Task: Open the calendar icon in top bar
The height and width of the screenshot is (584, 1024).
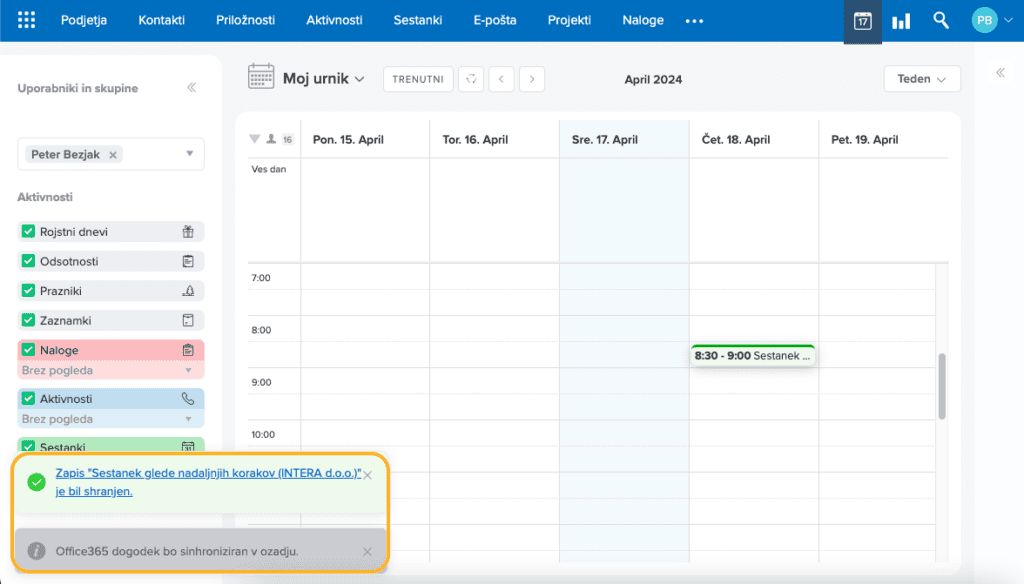Action: tap(862, 20)
